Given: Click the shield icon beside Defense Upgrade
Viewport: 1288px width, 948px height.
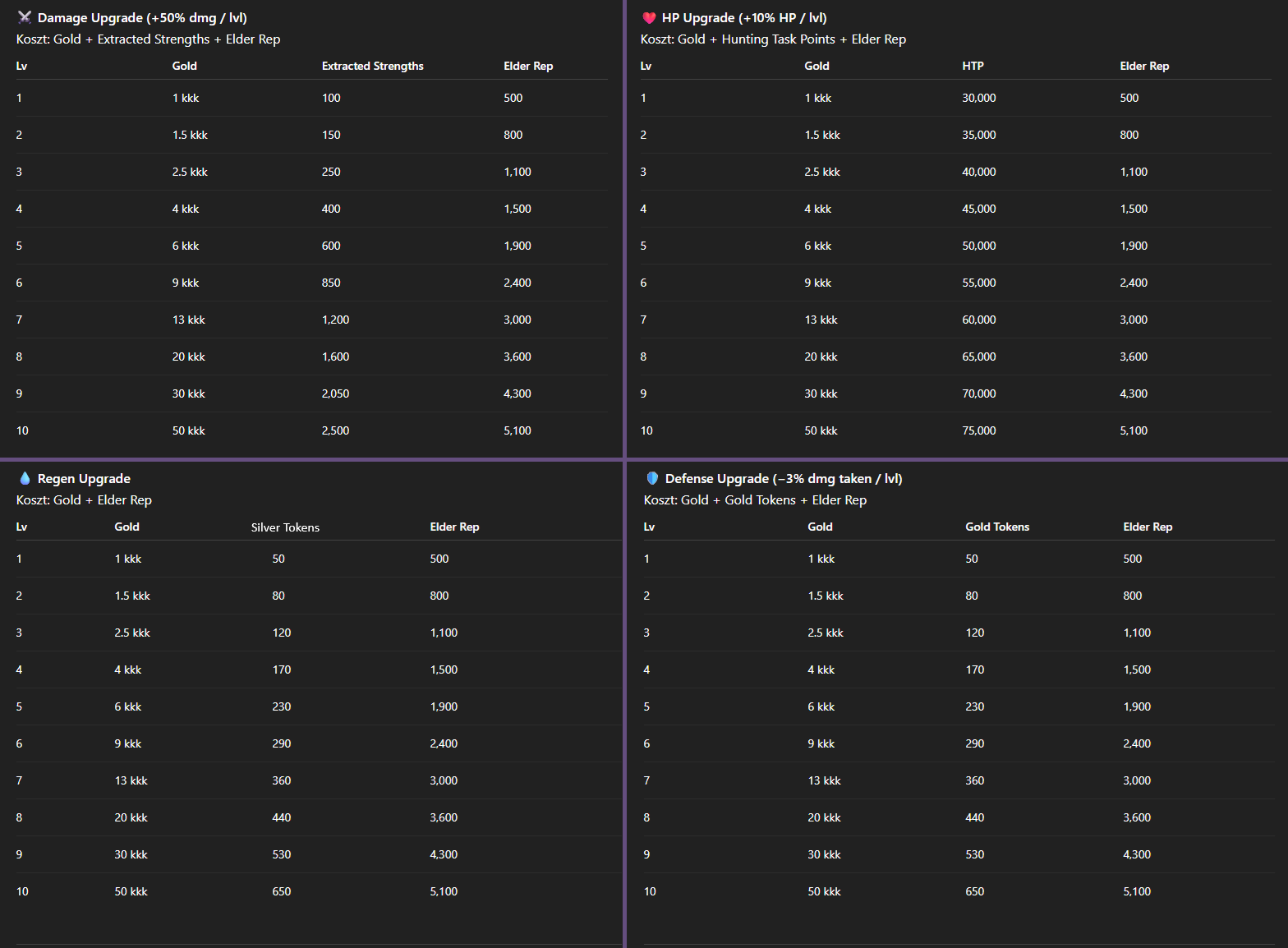Looking at the screenshot, I should point(652,478).
